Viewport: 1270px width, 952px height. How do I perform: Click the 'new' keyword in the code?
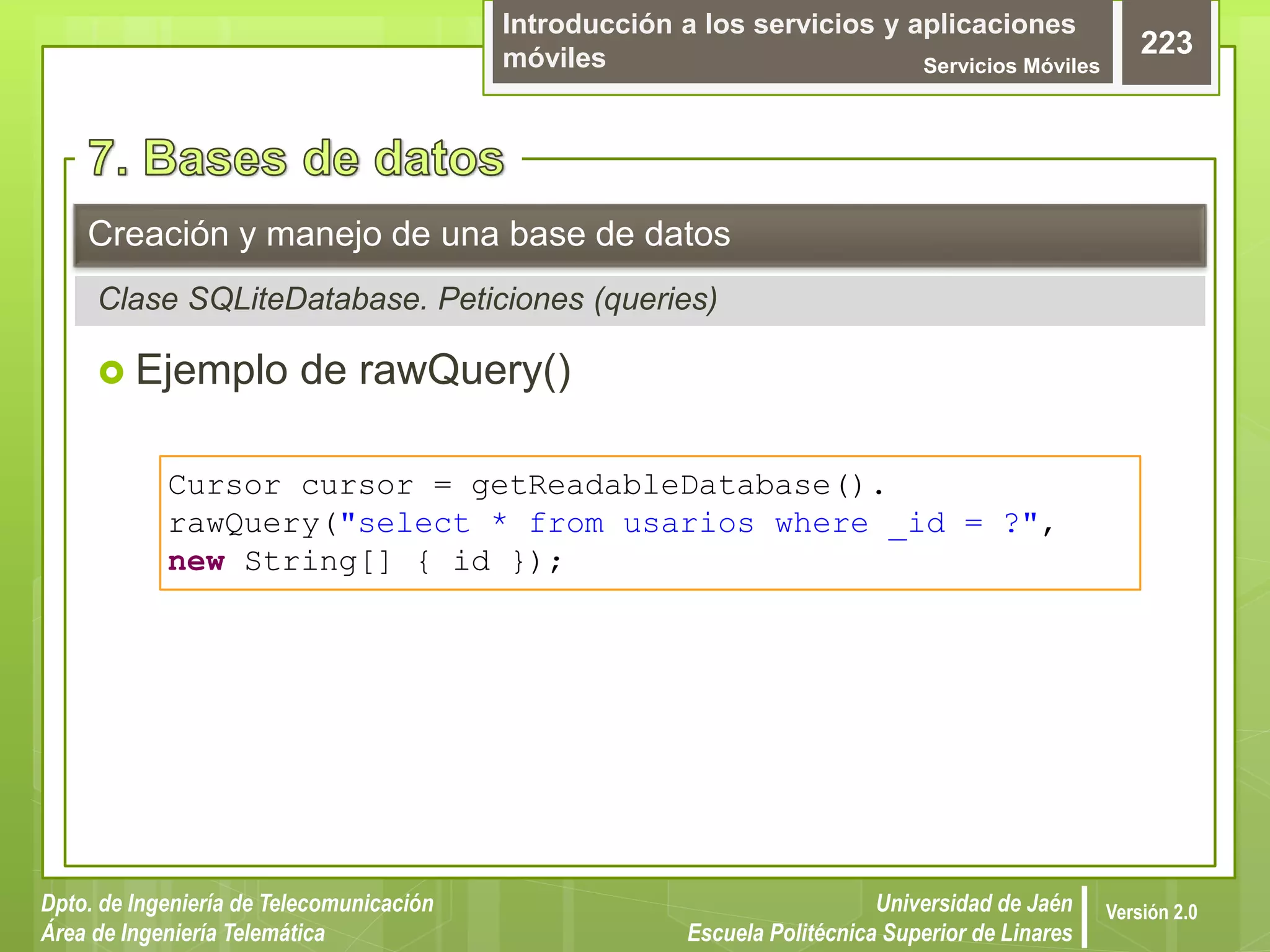pyautogui.click(x=196, y=562)
